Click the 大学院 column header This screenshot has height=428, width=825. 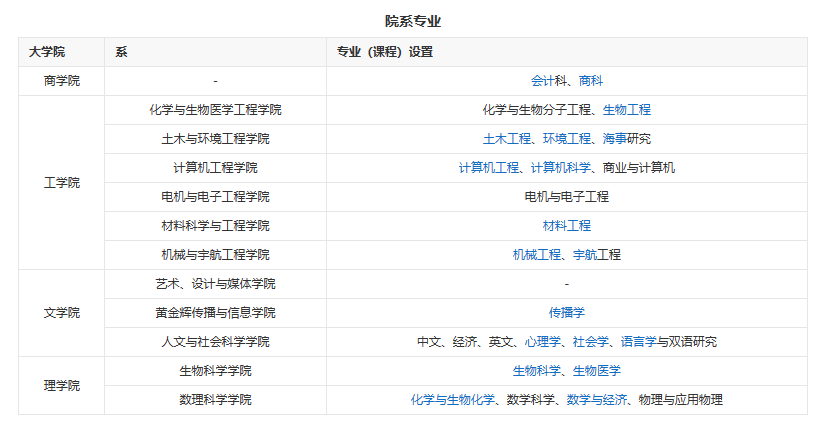(x=47, y=52)
